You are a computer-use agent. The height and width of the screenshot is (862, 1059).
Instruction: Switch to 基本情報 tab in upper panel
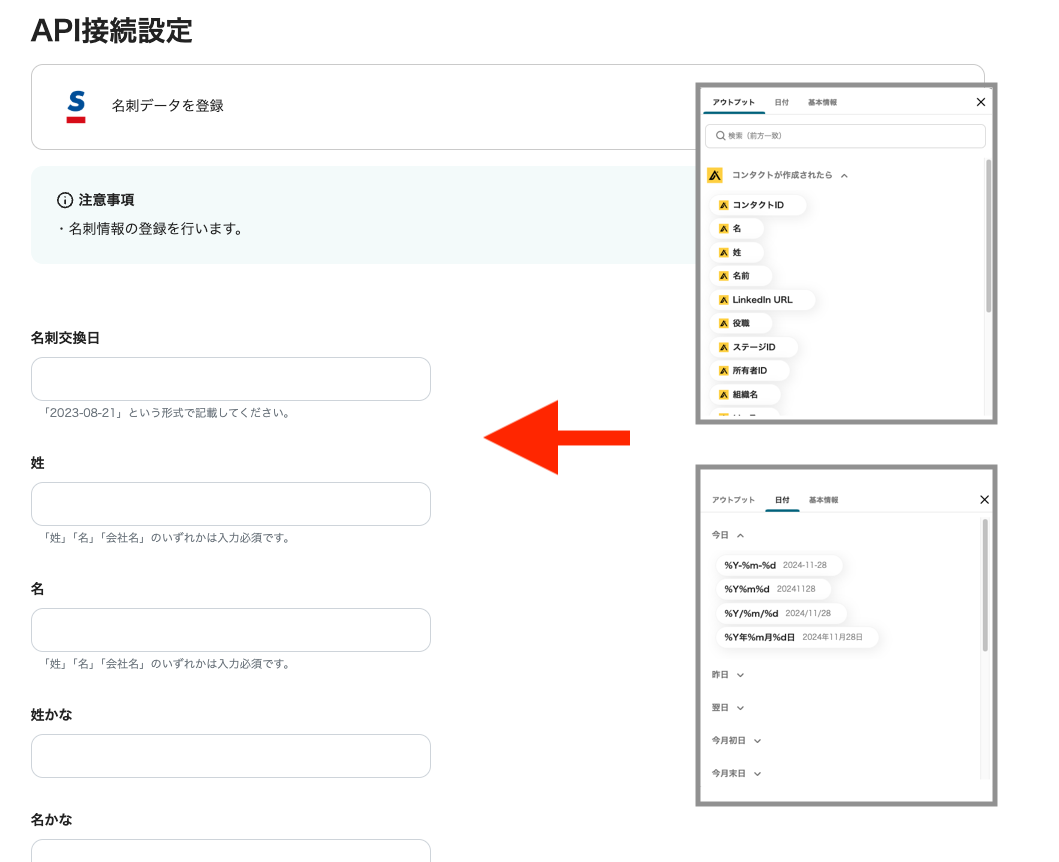[822, 103]
